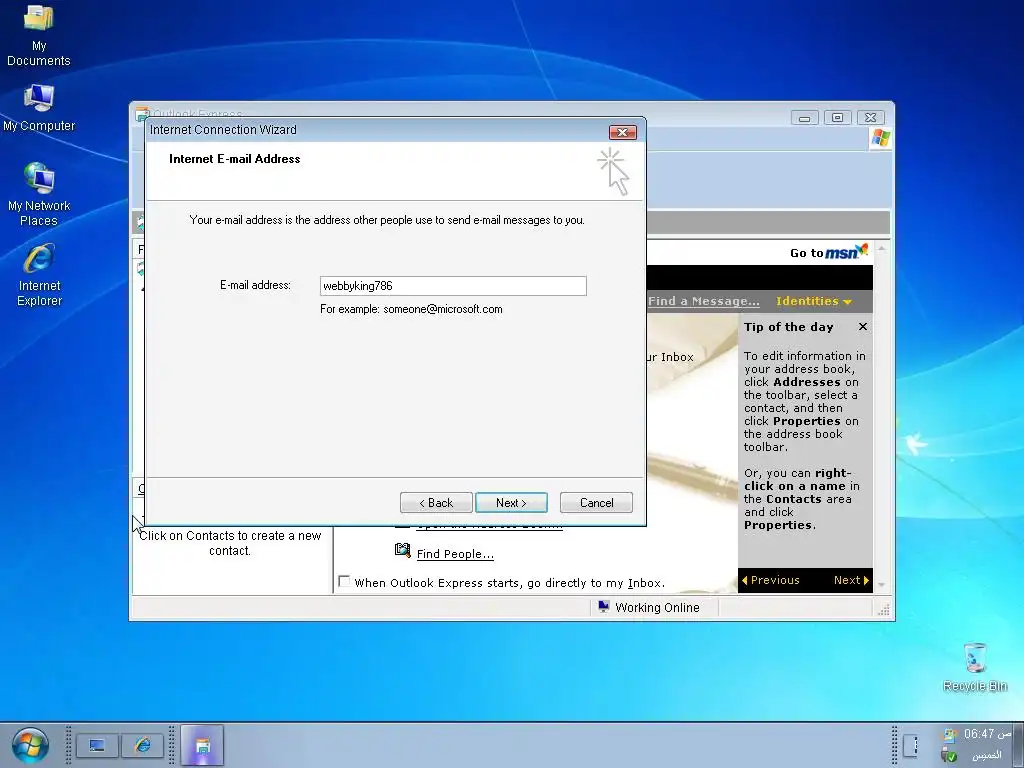This screenshot has width=1024, height=768.
Task: Click the E-mail address input field
Action: coord(453,286)
